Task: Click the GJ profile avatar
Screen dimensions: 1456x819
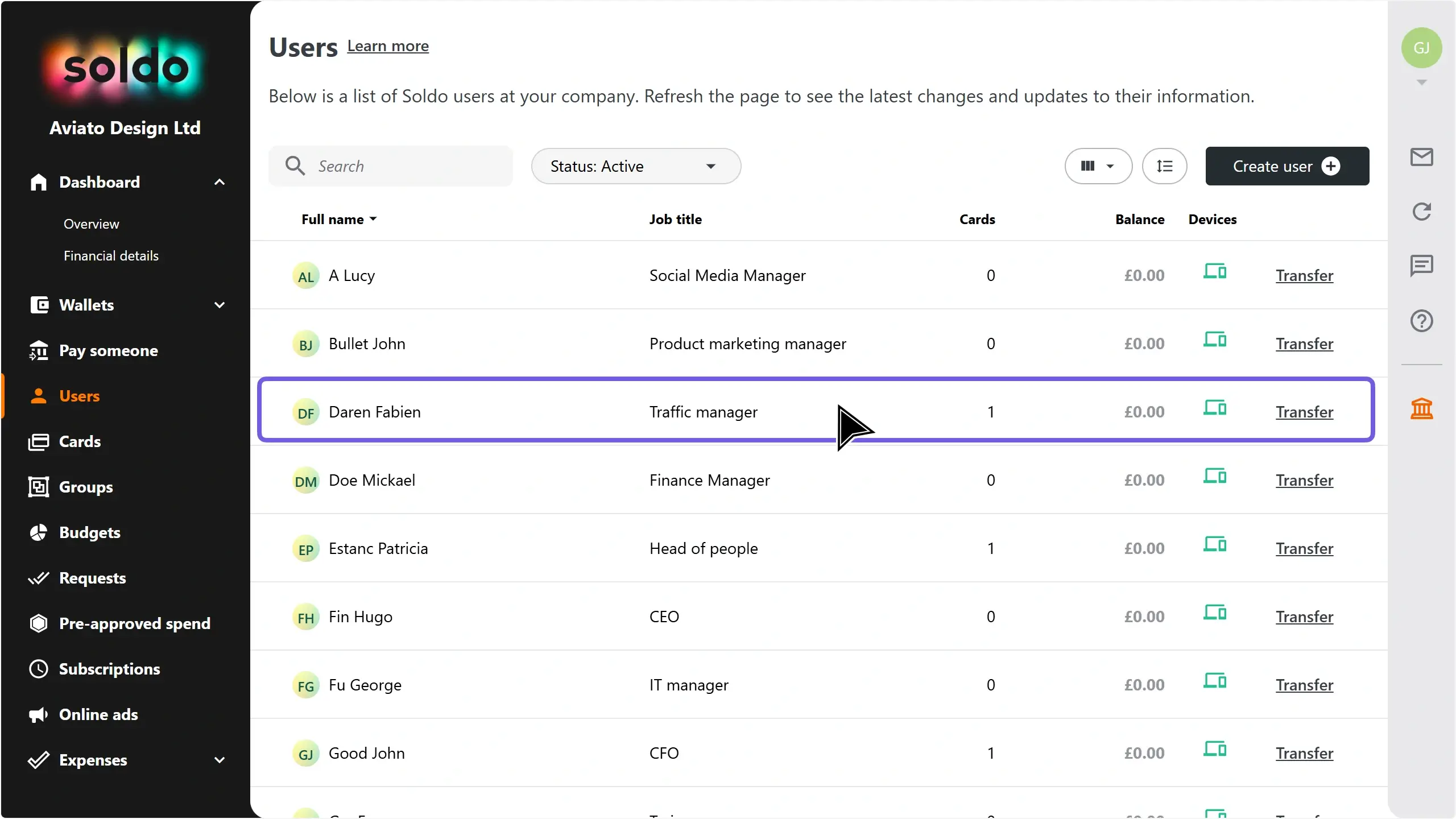Action: click(x=1421, y=48)
